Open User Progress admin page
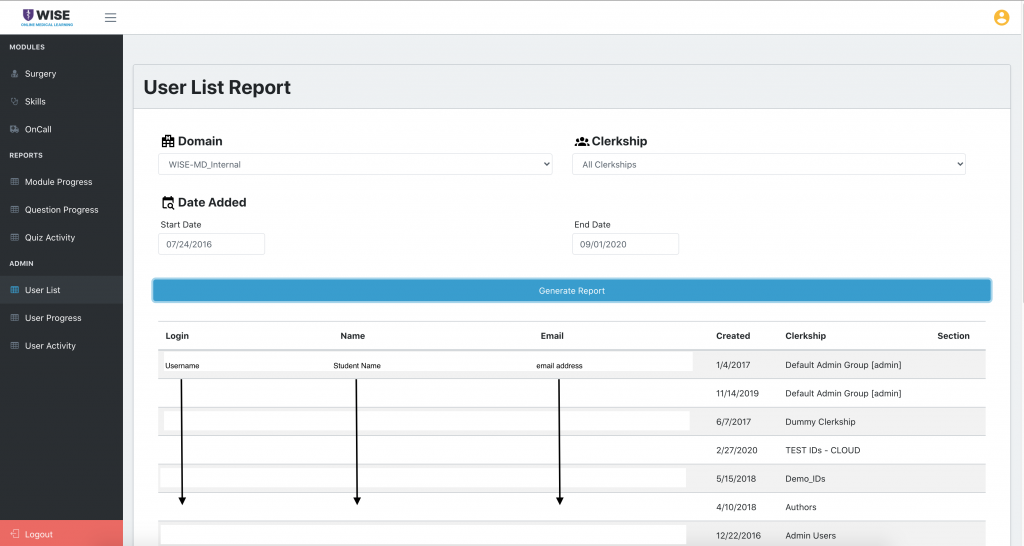 [53, 318]
